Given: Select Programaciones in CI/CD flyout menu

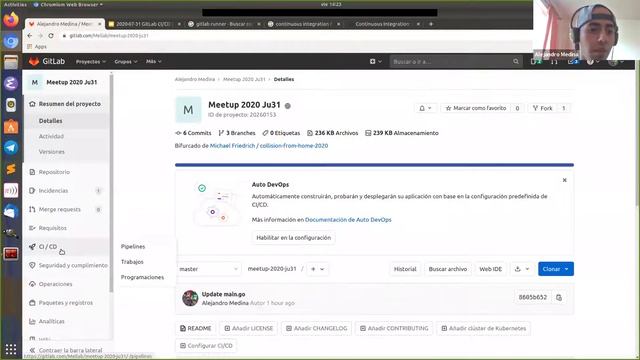Looking at the screenshot, I should pyautogui.click(x=142, y=277).
